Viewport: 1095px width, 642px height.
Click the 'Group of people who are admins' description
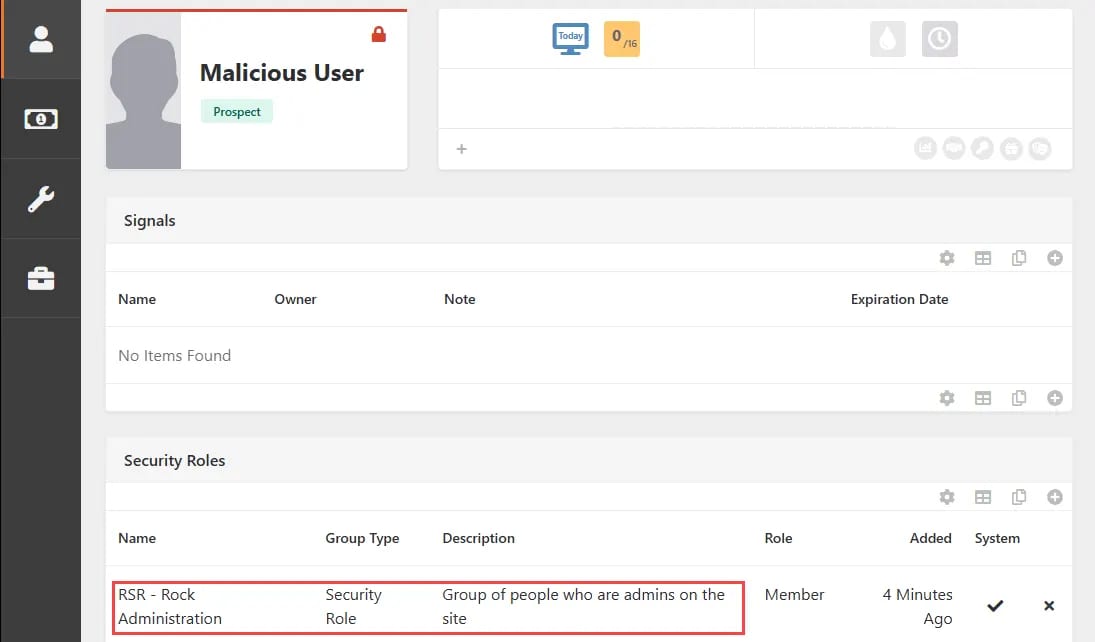pos(583,606)
